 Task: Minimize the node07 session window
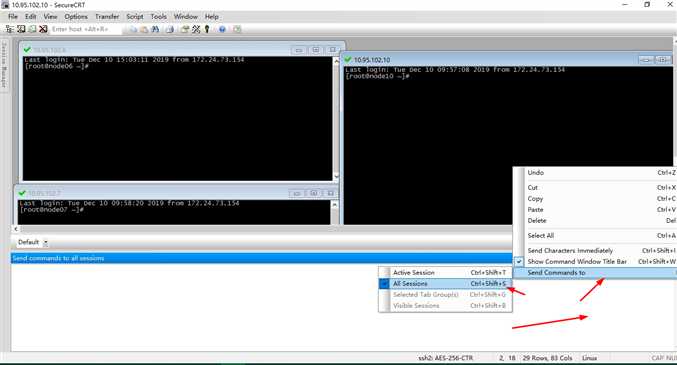297,193
